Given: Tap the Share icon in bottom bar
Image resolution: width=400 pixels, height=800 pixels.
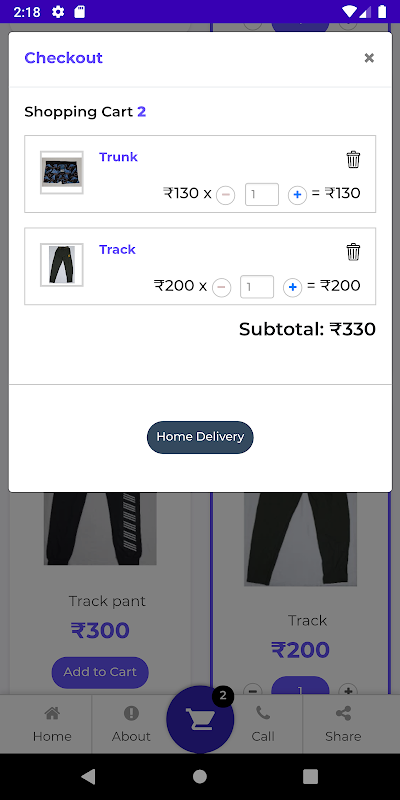Looking at the screenshot, I should [x=343, y=713].
